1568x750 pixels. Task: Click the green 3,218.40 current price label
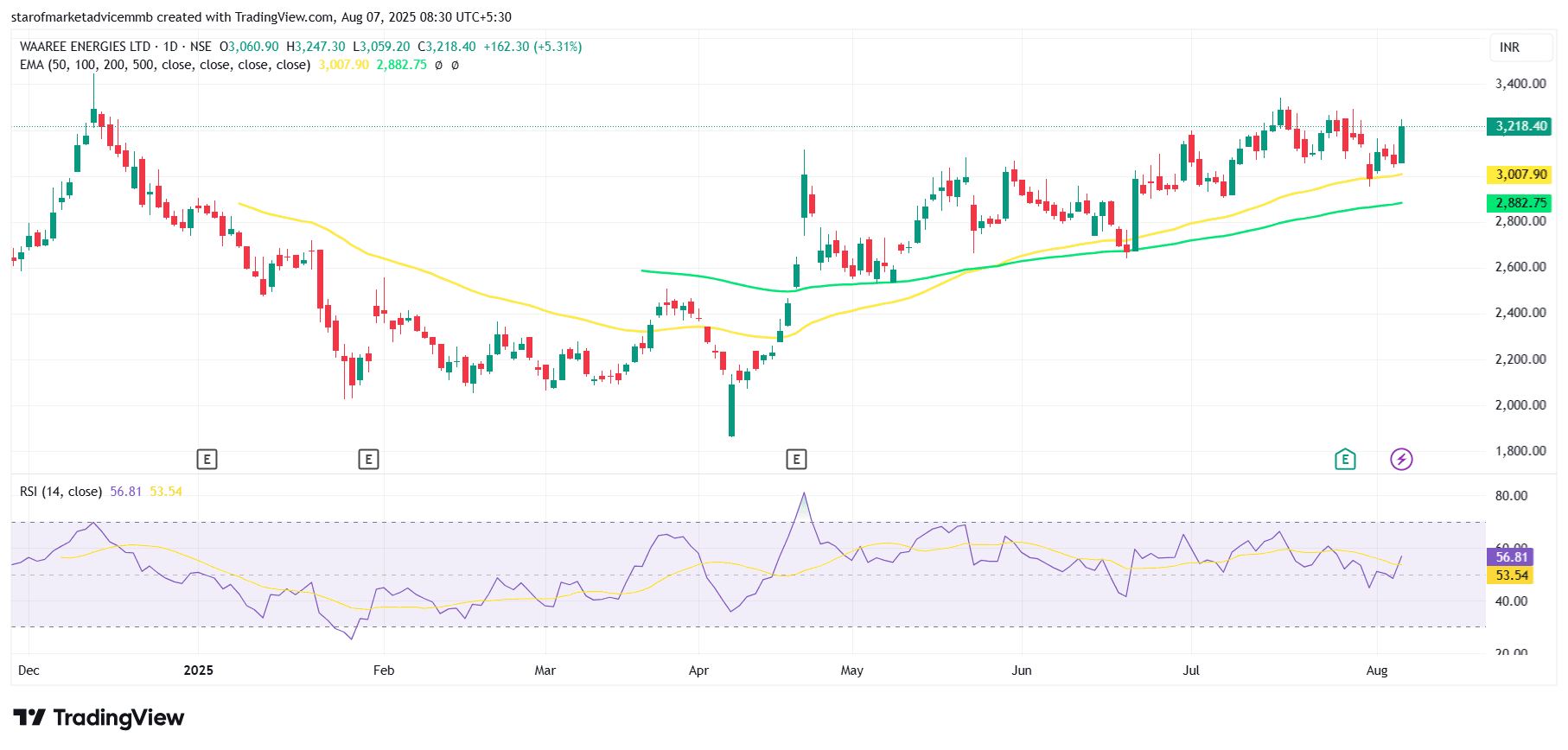point(1520,126)
